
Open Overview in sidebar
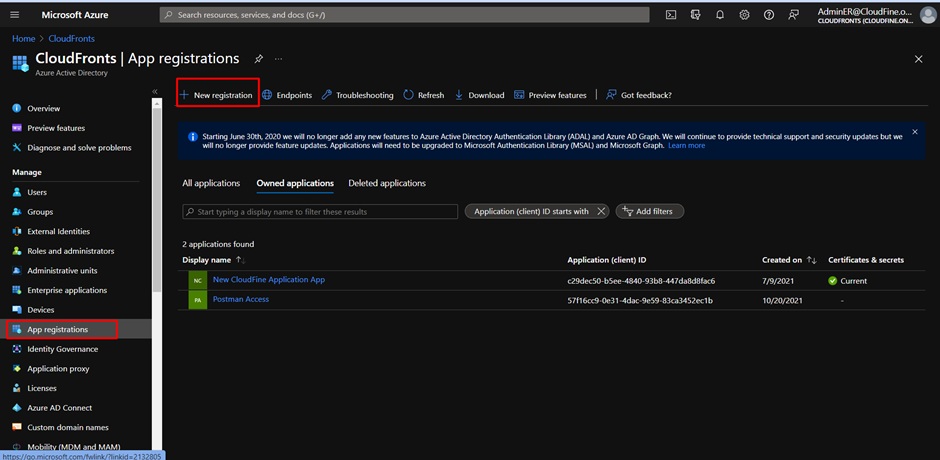tap(44, 109)
